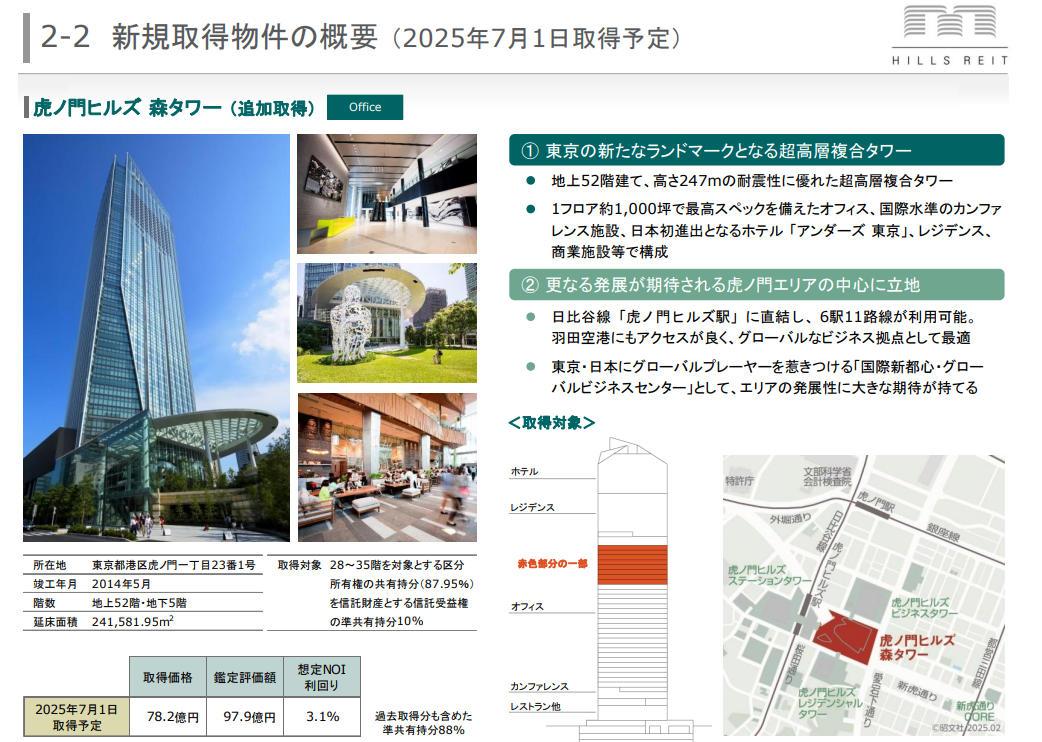The image size is (1042, 742).
Task: Click 虎ノ門駅 label on map
Action: (876, 500)
